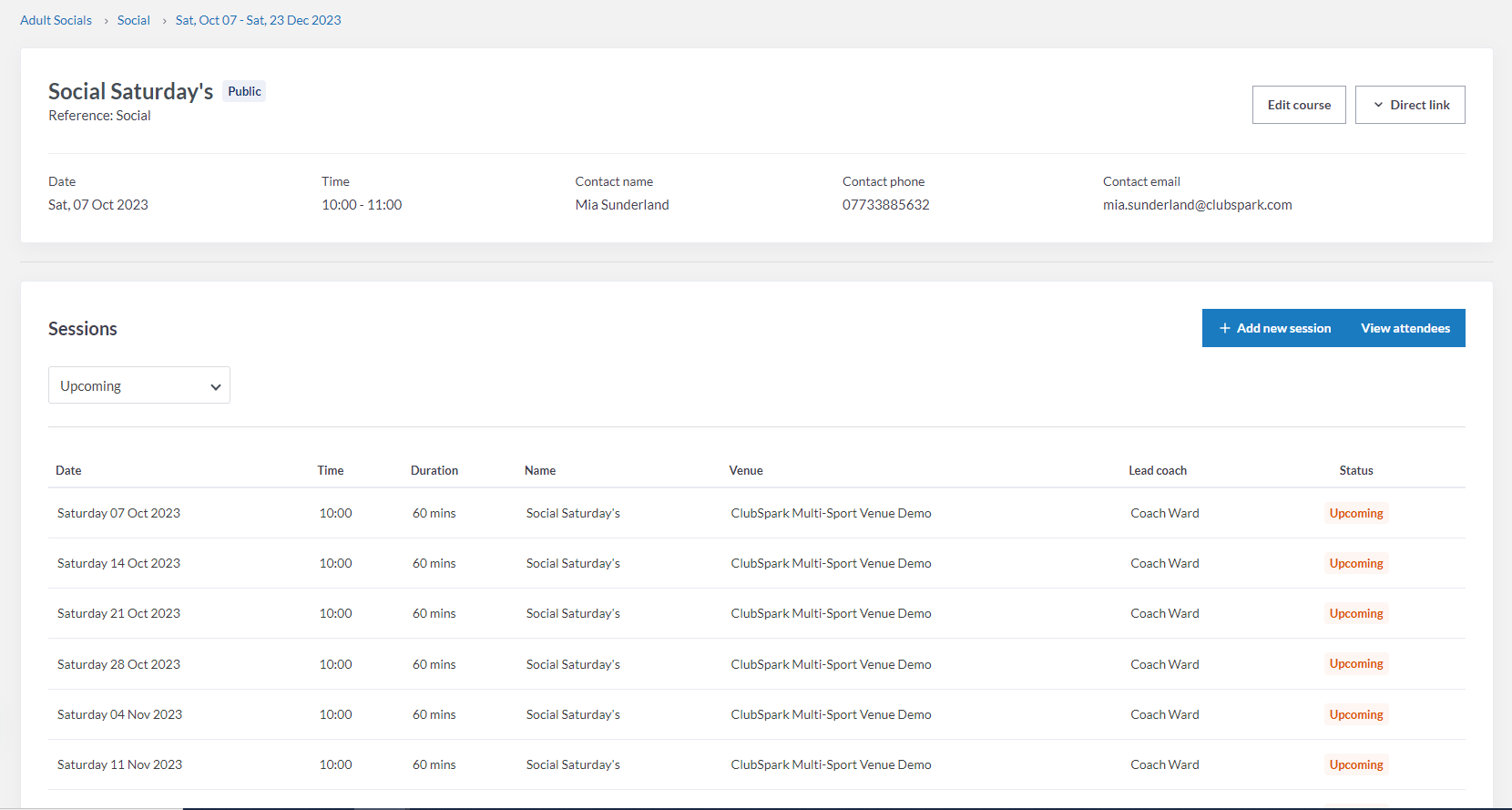This screenshot has height=810, width=1512.
Task: Click the Edit course button
Action: [1298, 105]
